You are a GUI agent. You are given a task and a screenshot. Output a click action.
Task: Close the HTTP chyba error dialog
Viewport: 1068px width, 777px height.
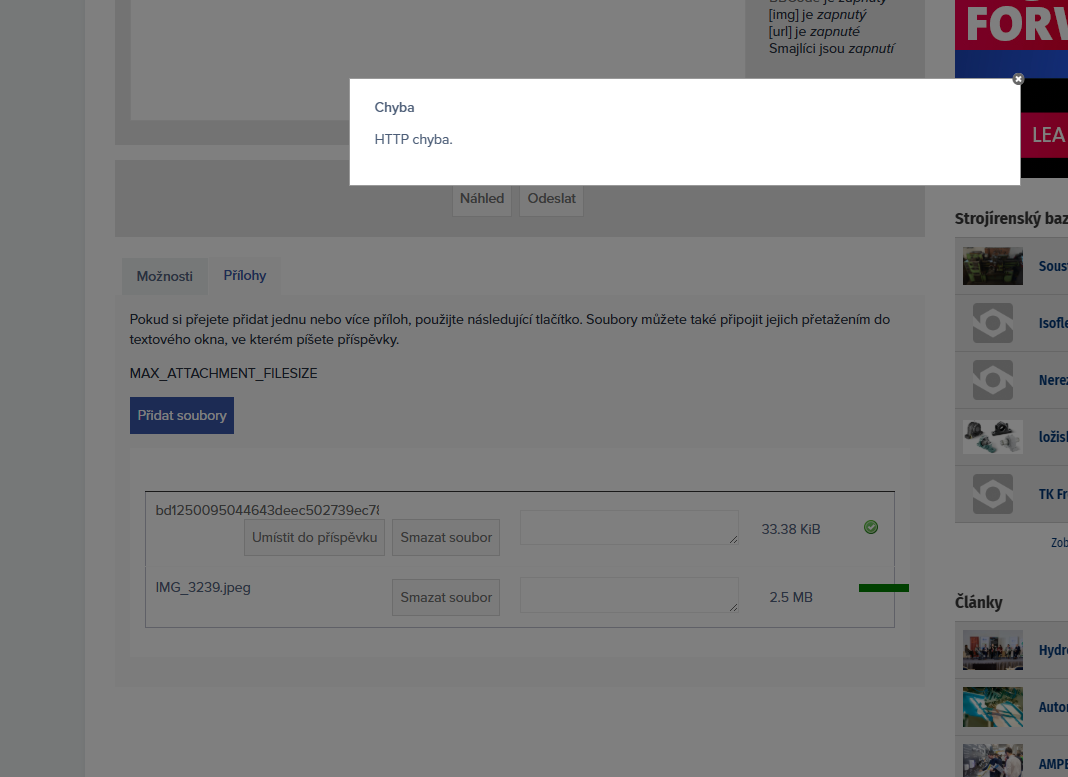point(1018,79)
